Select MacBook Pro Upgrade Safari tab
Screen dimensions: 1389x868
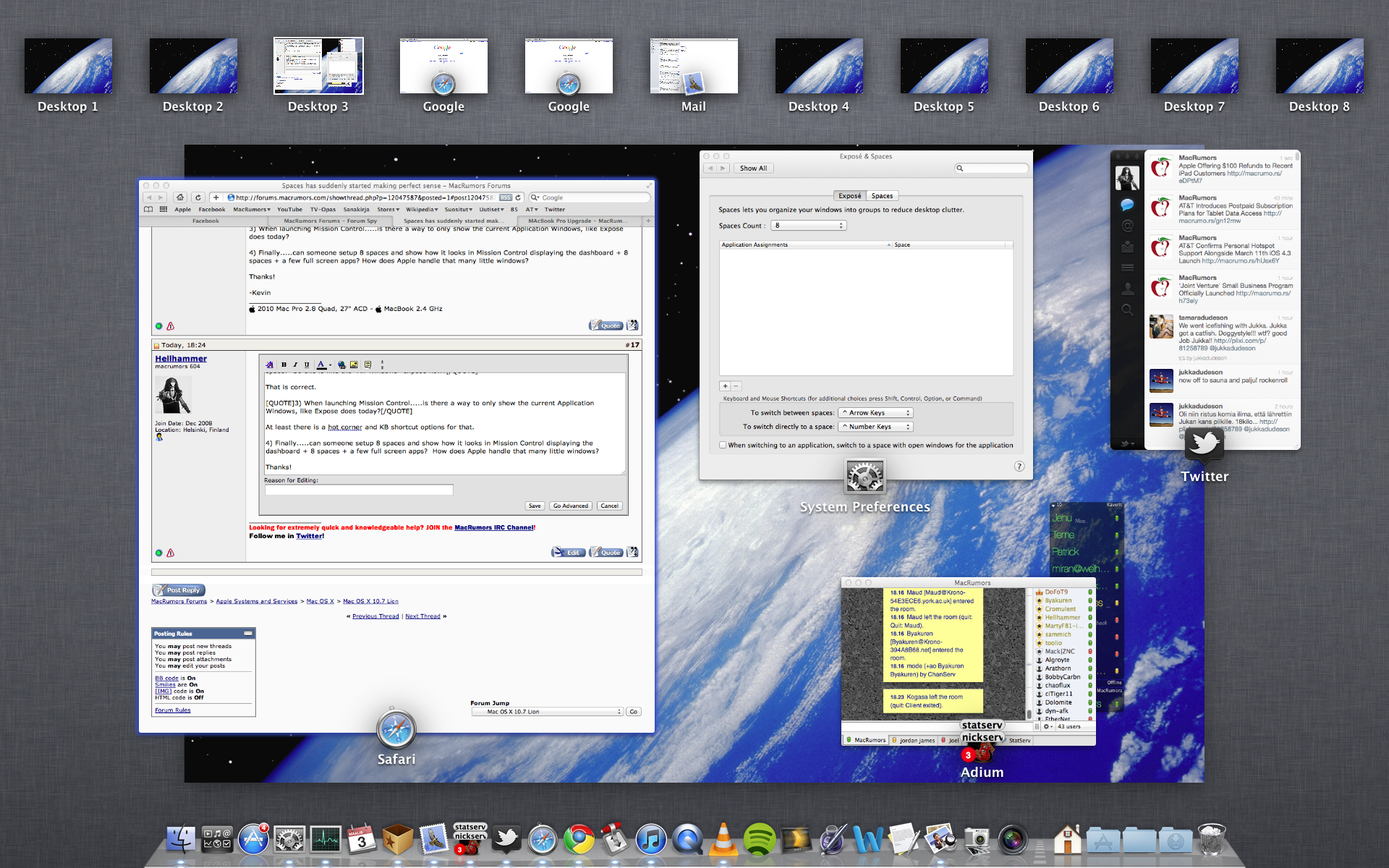[x=576, y=221]
